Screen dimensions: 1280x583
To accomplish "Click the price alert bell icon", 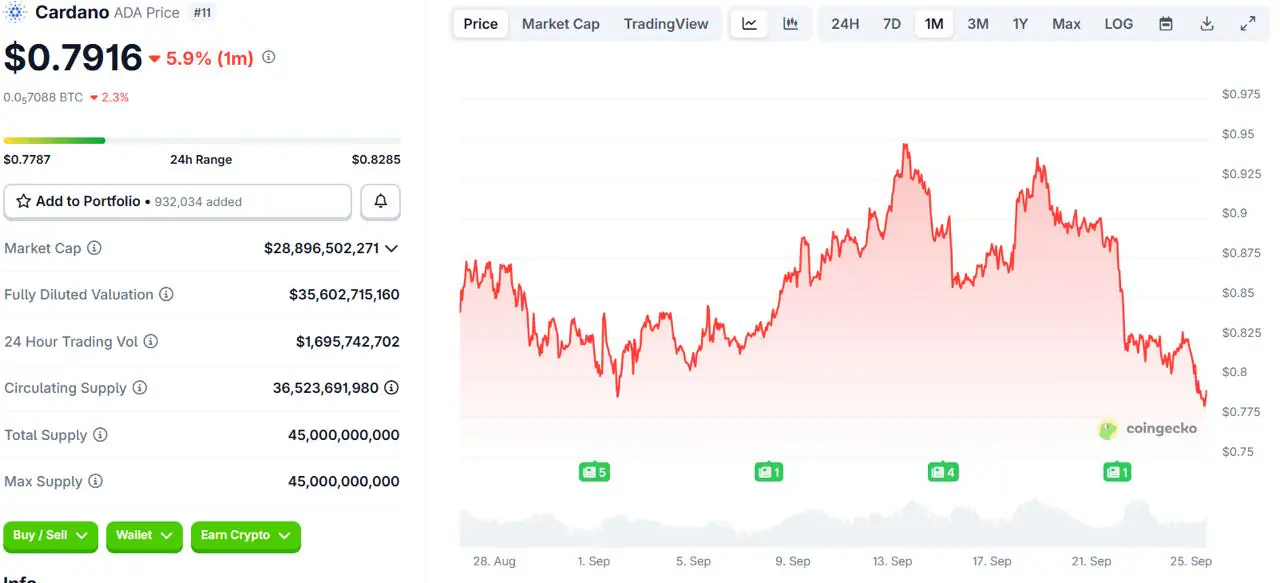I will (x=381, y=201).
